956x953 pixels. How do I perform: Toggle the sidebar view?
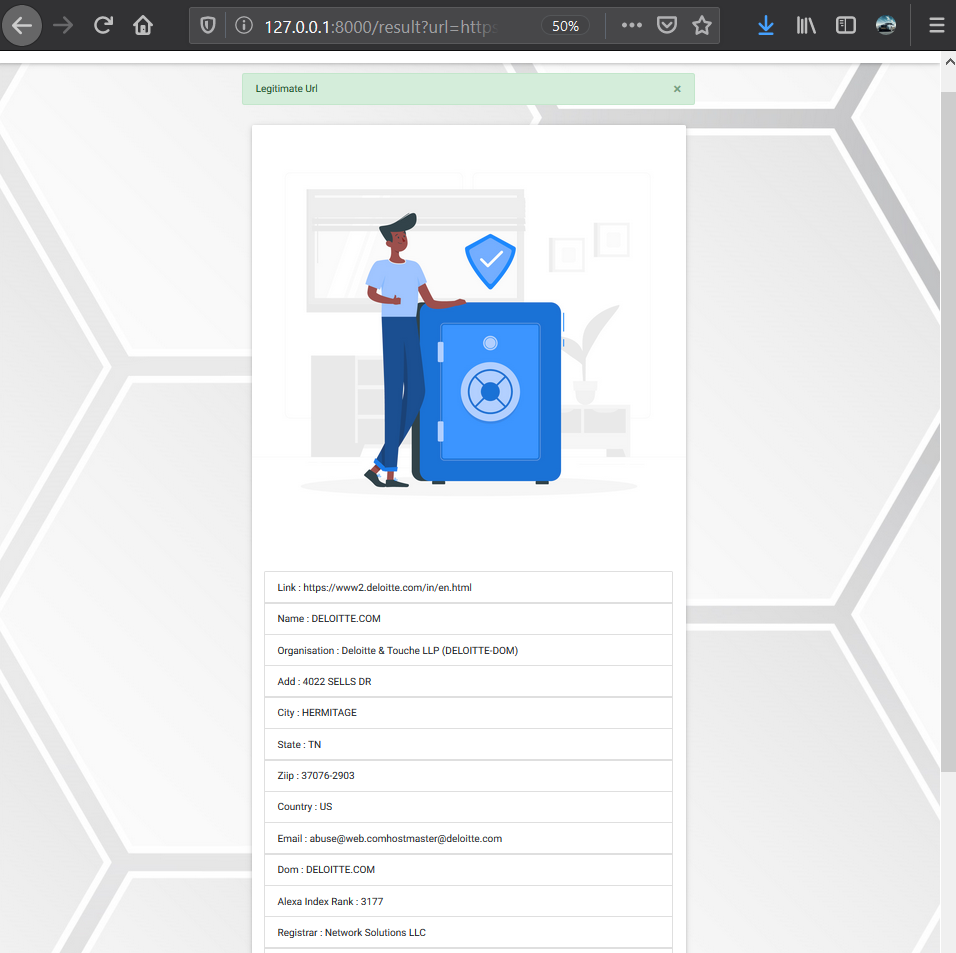[x=846, y=26]
